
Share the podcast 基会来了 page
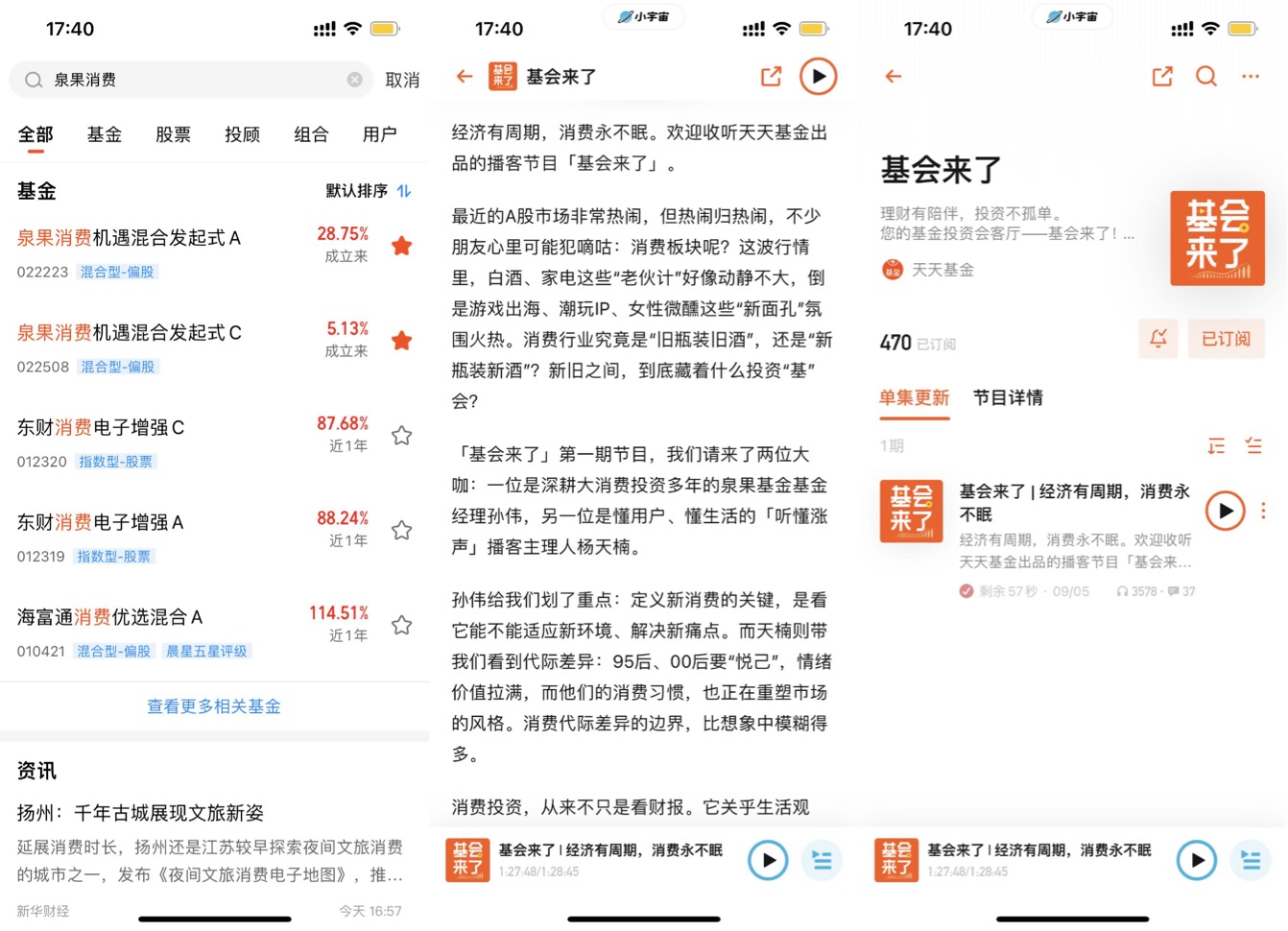(1162, 76)
